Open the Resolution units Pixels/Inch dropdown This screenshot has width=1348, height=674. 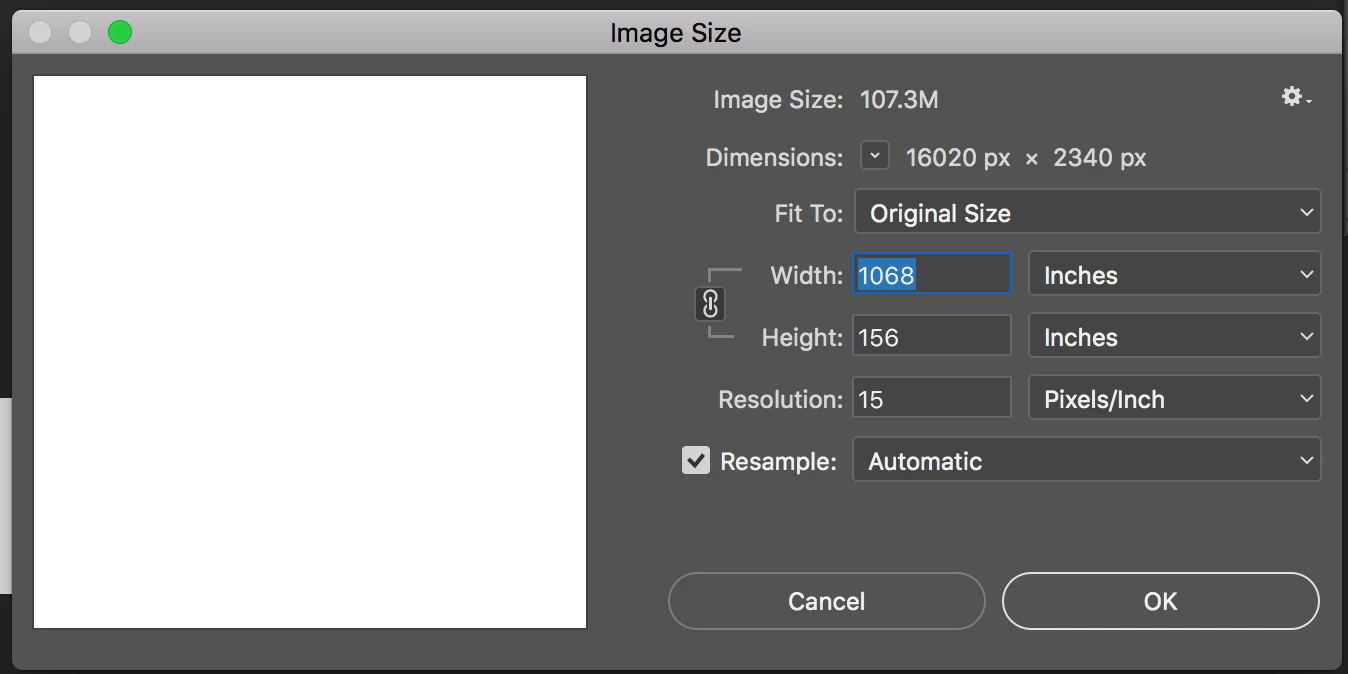[x=1174, y=398]
